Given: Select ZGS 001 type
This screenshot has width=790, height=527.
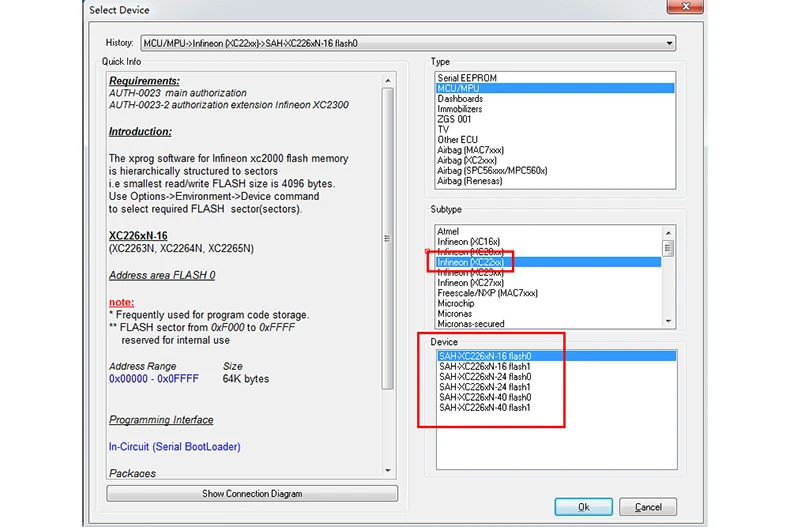Looking at the screenshot, I should [554, 119].
